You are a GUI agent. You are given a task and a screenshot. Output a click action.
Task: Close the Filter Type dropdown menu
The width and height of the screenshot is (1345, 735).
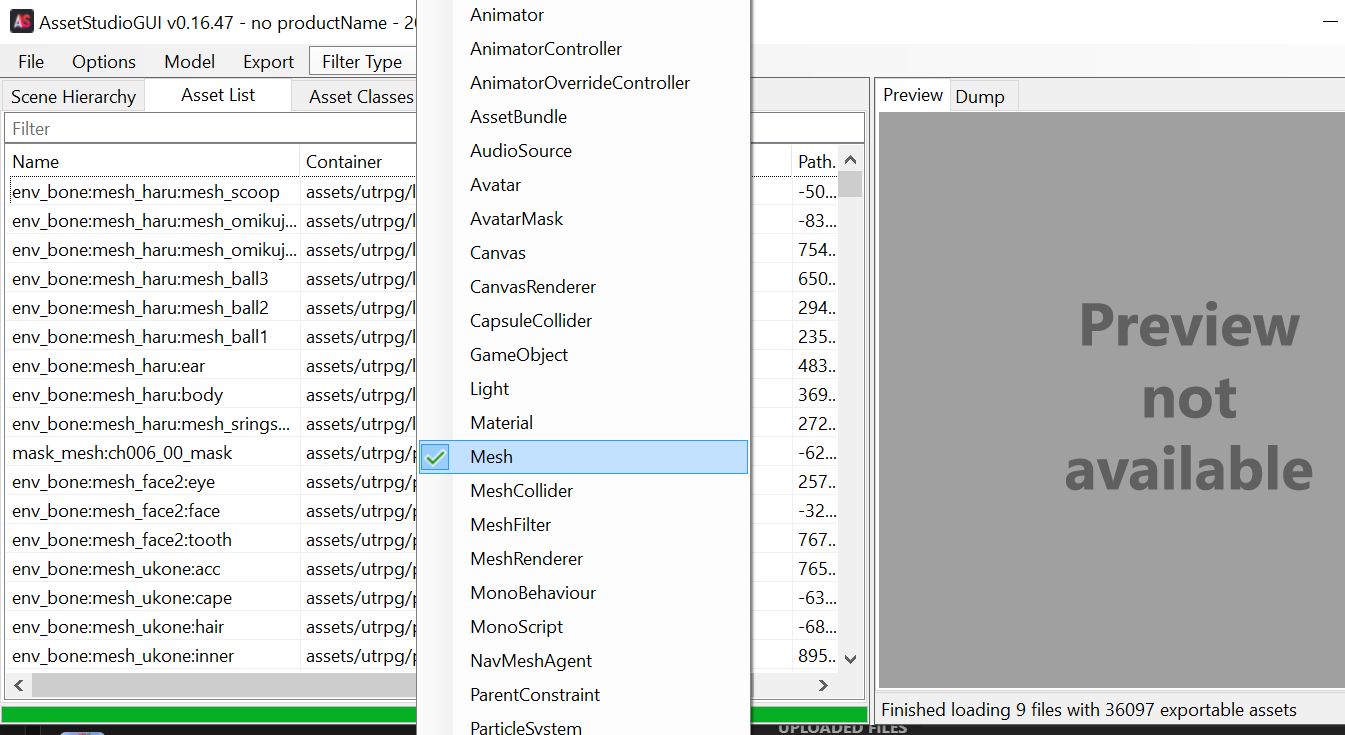pyautogui.click(x=362, y=62)
